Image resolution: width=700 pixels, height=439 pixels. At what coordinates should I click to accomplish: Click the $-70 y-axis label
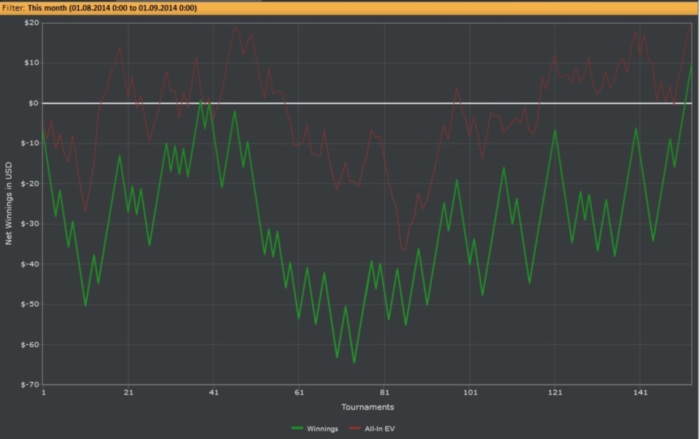[x=30, y=385]
